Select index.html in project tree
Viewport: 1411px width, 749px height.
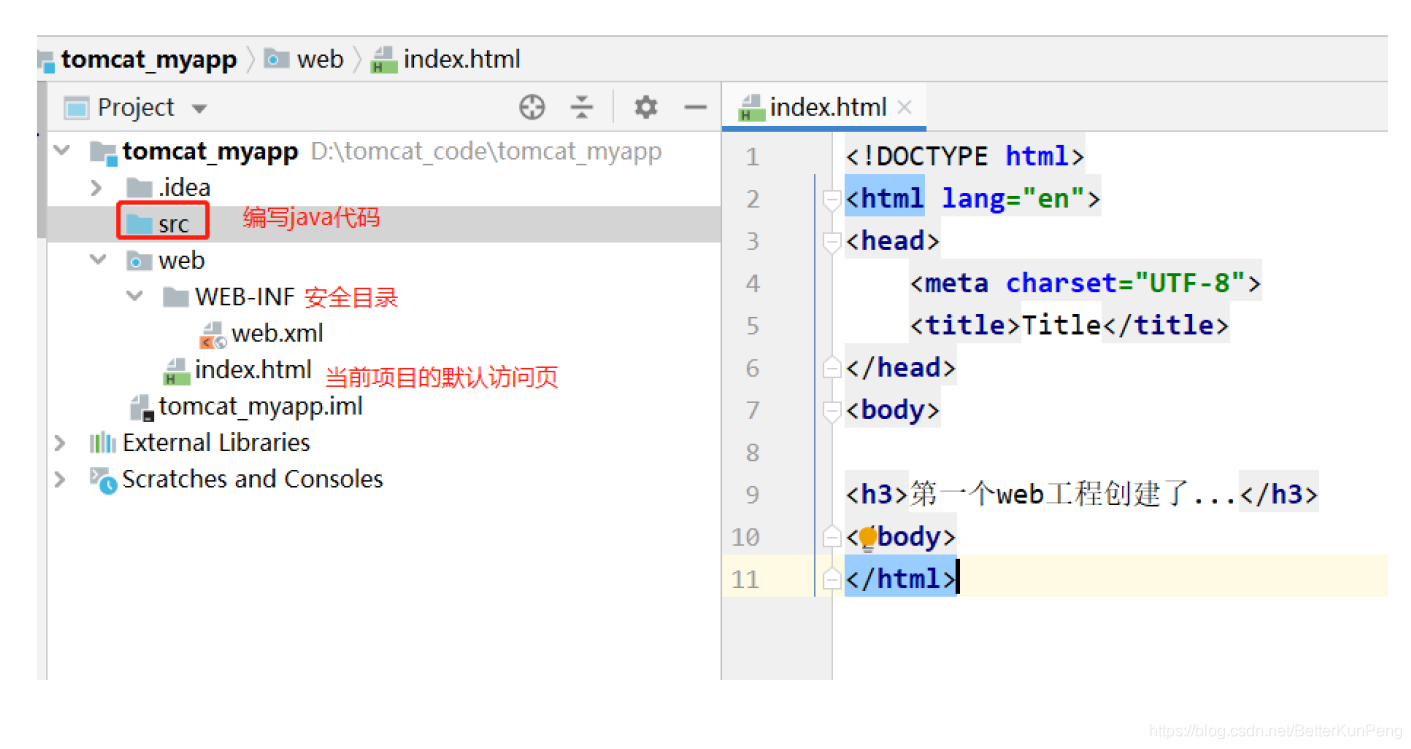[x=253, y=370]
